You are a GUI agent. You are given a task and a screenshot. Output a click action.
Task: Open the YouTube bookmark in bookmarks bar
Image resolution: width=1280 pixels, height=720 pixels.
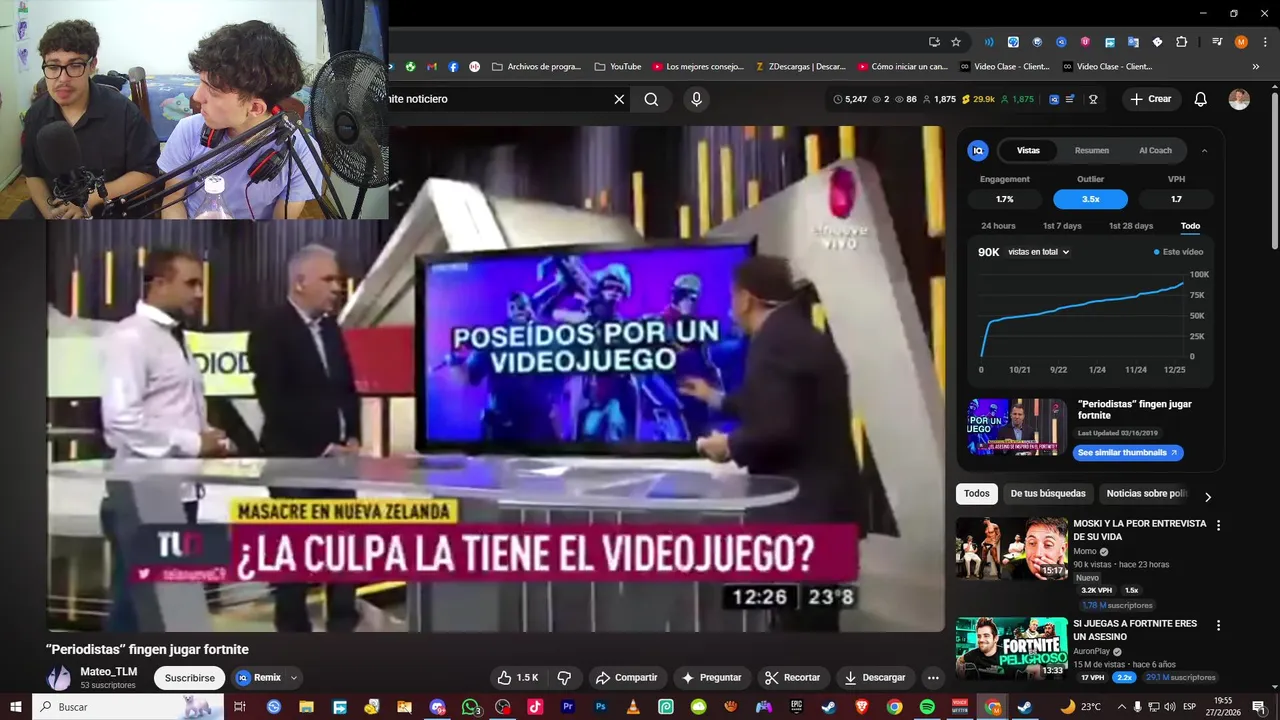click(617, 66)
